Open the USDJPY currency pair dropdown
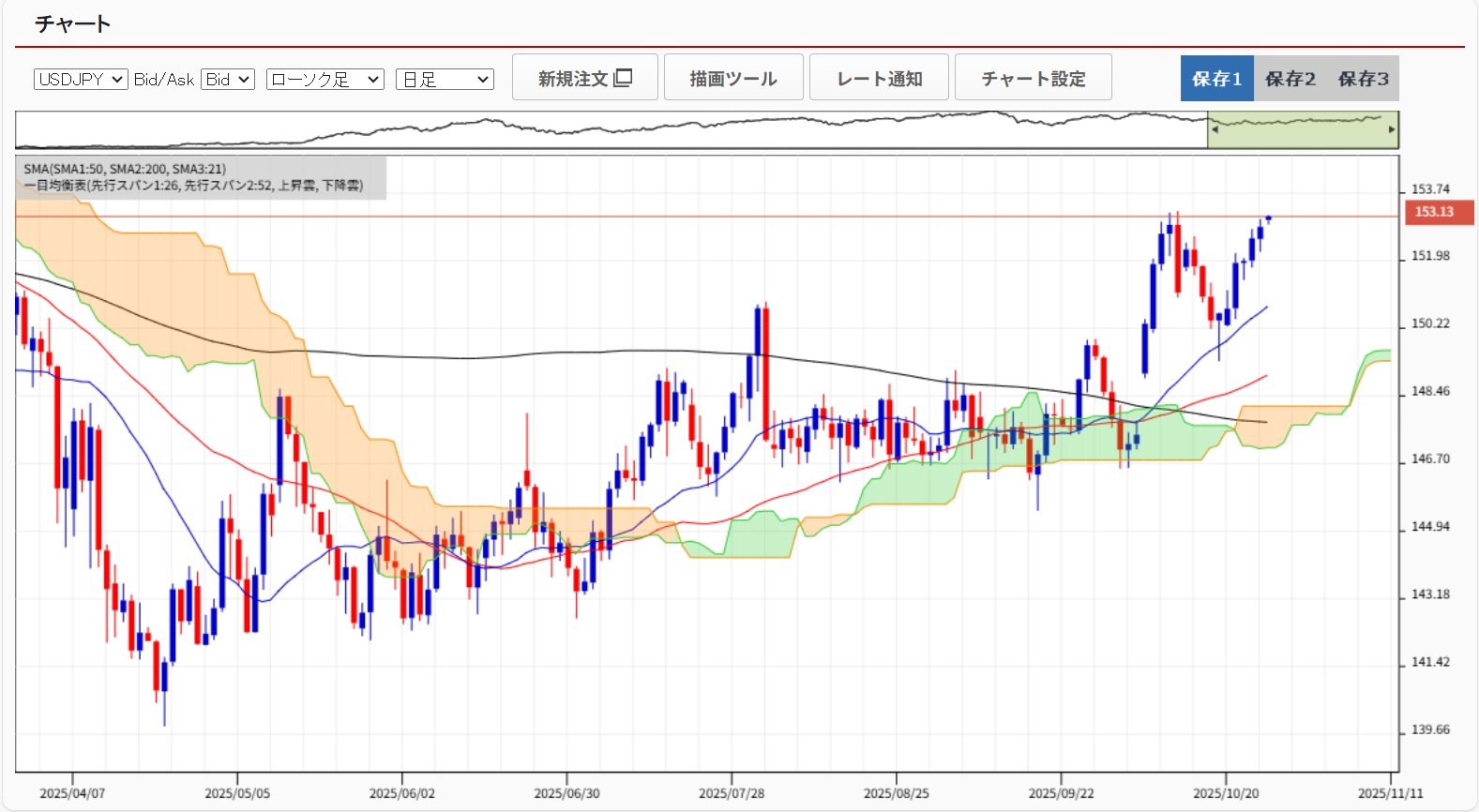This screenshot has width=1479, height=812. coord(81,80)
